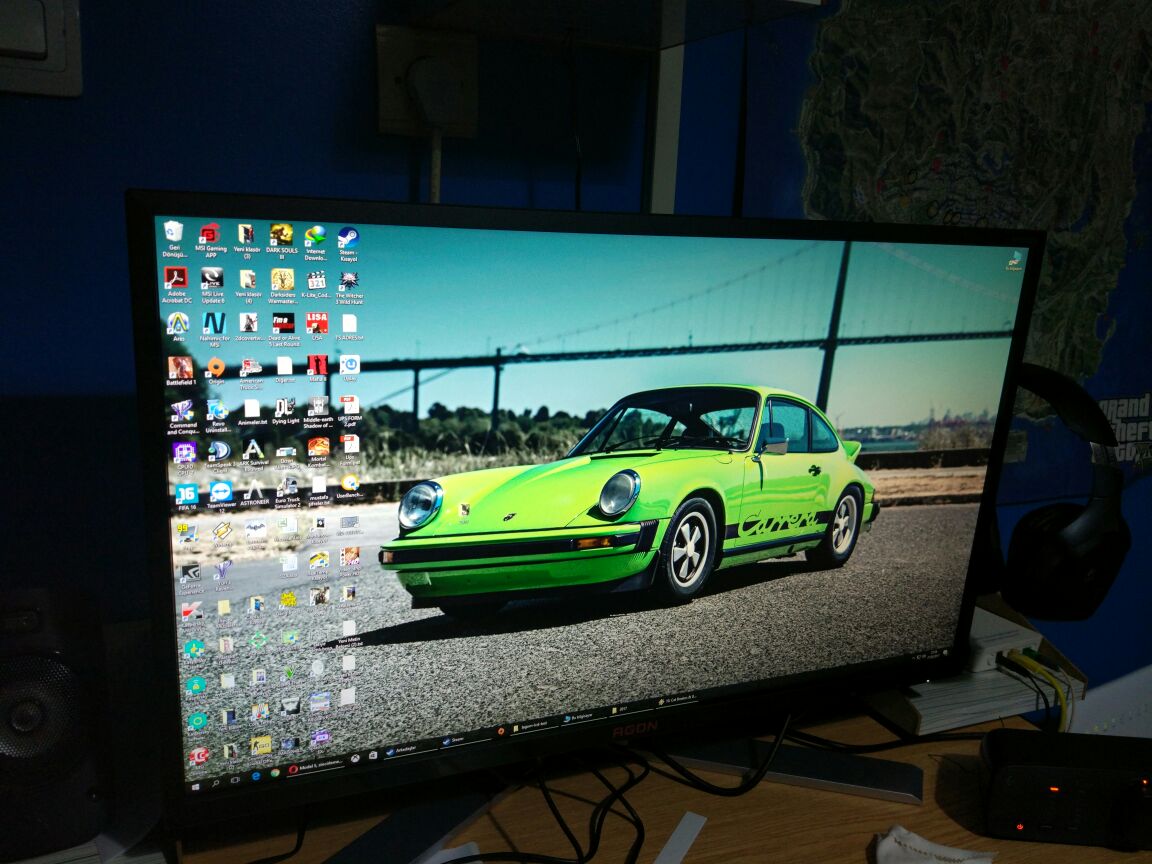Open taskbar search magnifier

coord(216,783)
